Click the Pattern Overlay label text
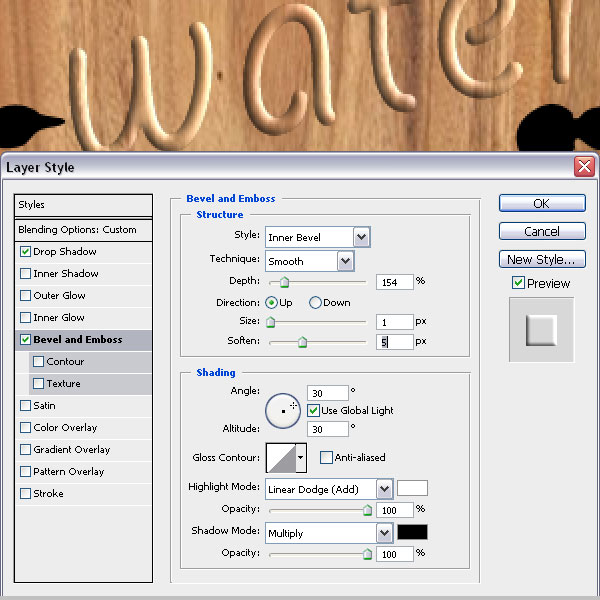This screenshot has height=600, width=600. point(68,472)
